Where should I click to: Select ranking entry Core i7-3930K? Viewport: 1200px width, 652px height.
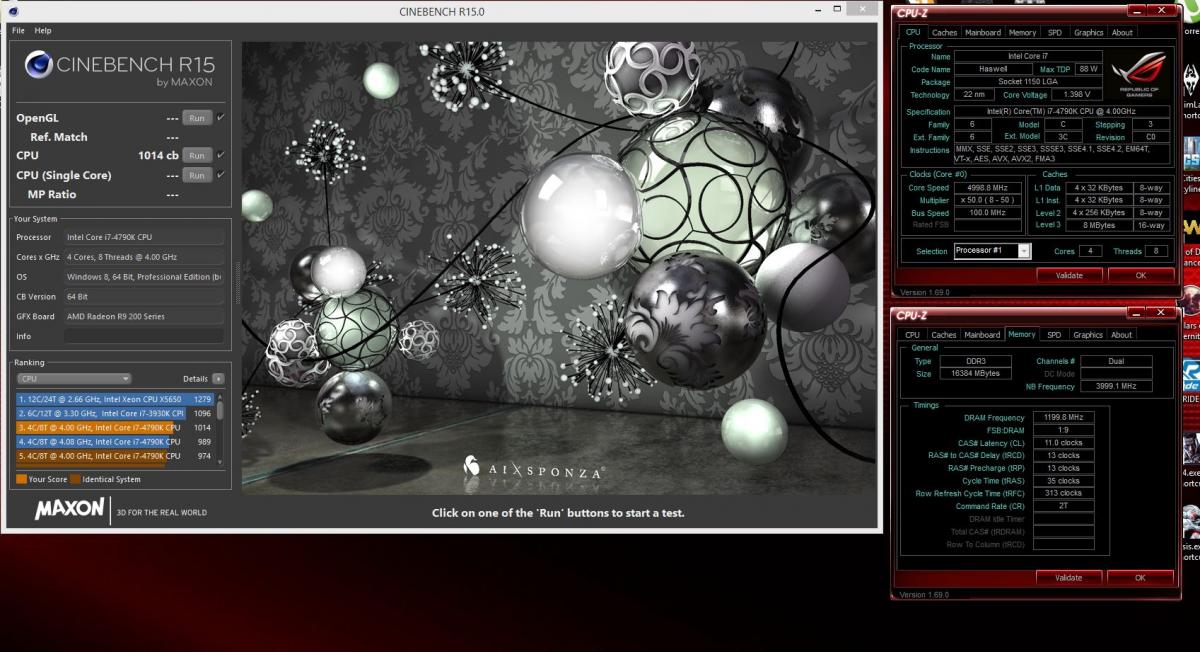115,413
